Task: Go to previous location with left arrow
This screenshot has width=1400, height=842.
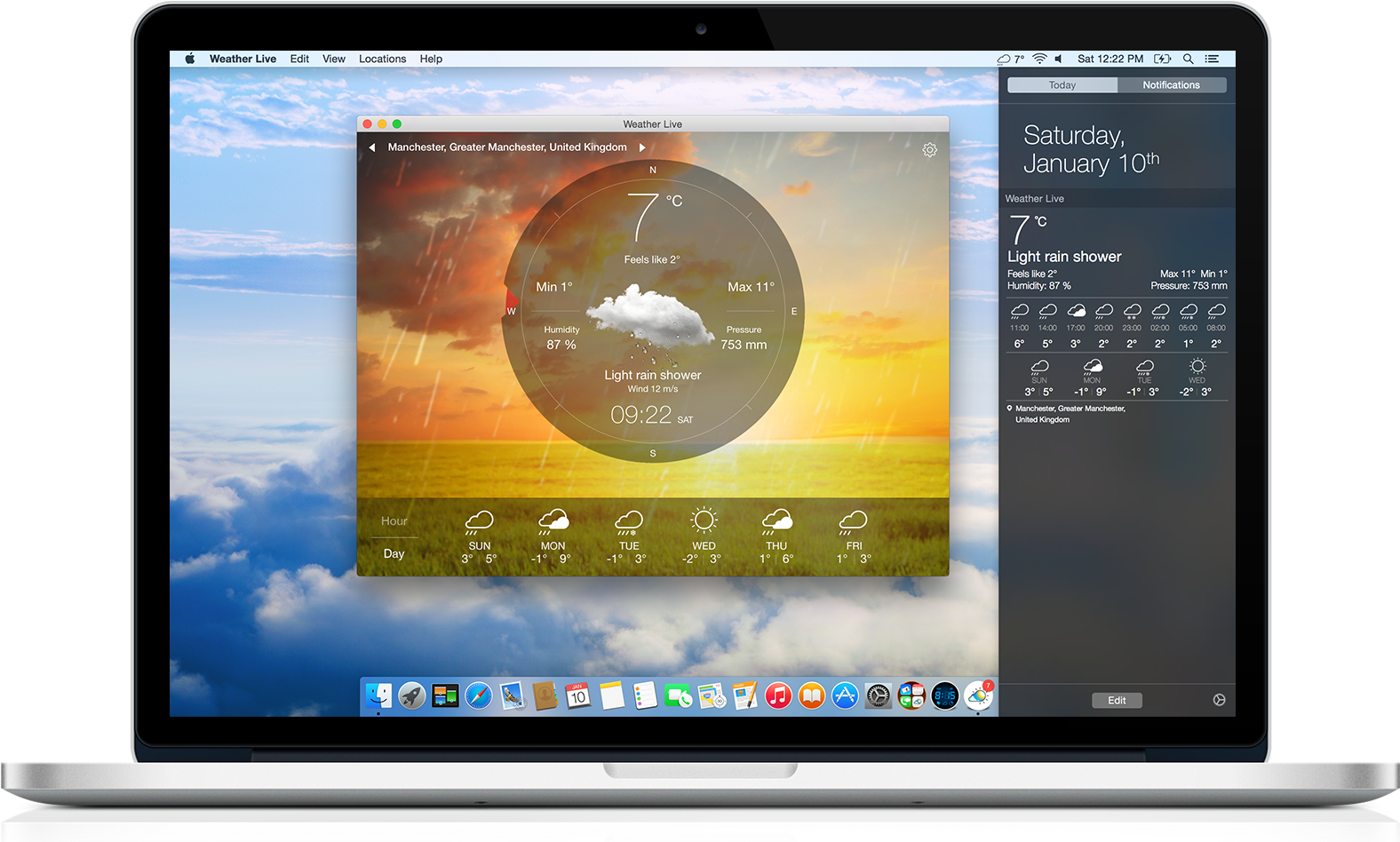Action: [372, 147]
